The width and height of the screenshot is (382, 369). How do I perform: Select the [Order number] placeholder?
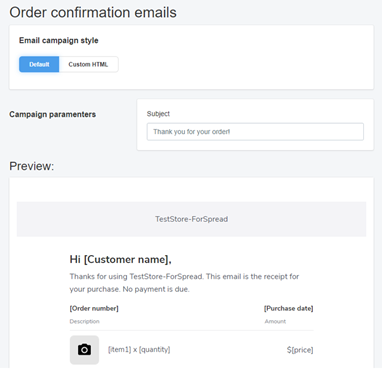(x=94, y=308)
